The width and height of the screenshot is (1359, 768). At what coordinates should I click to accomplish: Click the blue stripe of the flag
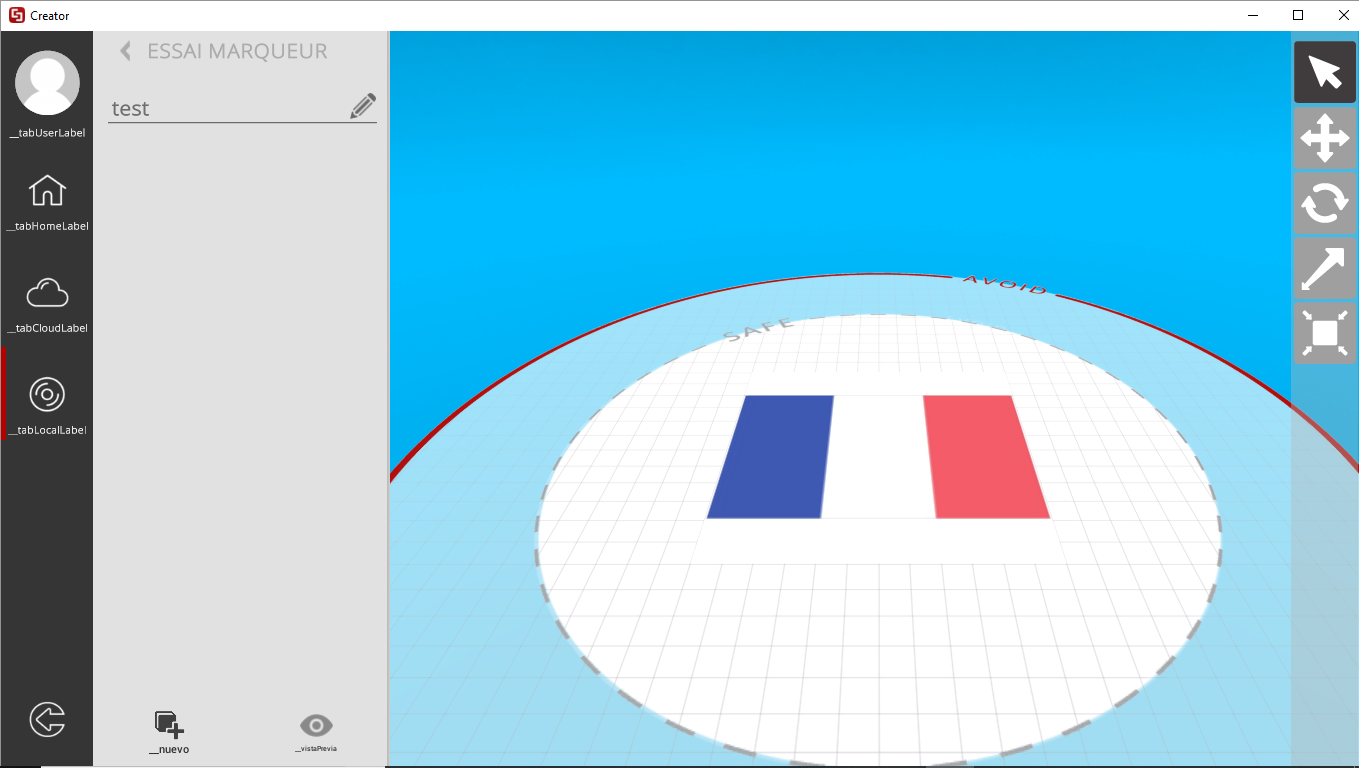[771, 457]
